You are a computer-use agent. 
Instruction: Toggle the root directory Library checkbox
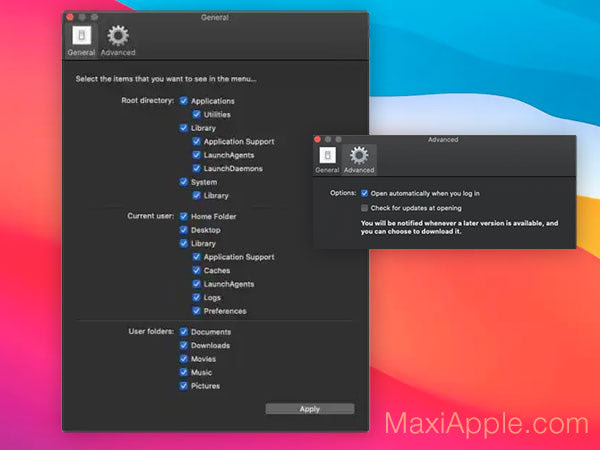(x=184, y=128)
